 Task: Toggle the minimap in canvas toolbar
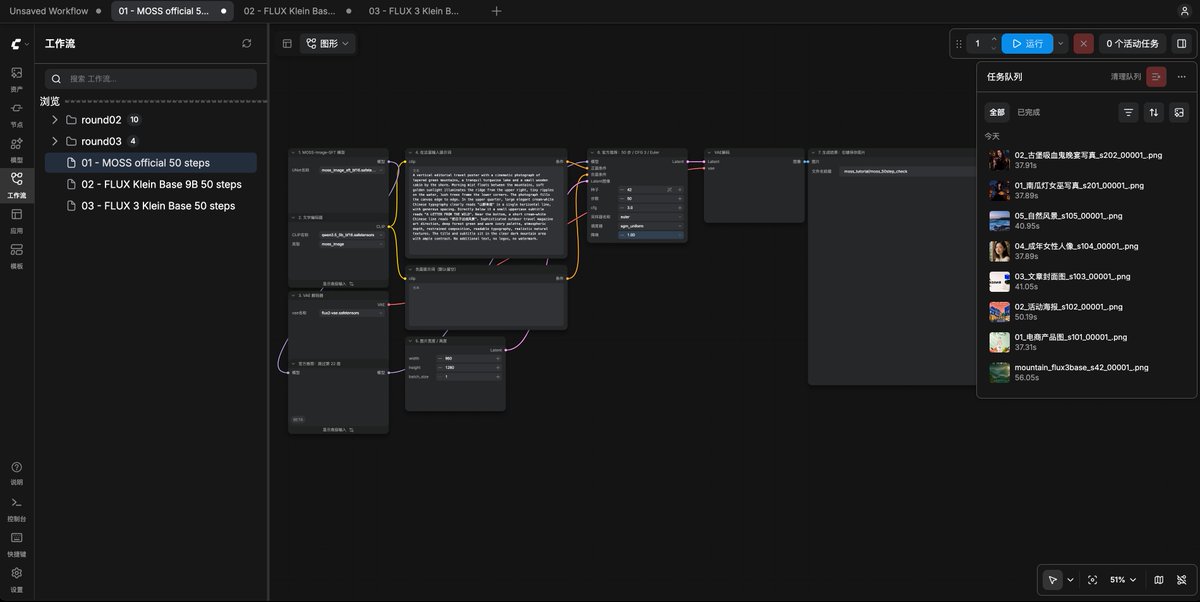click(x=1159, y=580)
